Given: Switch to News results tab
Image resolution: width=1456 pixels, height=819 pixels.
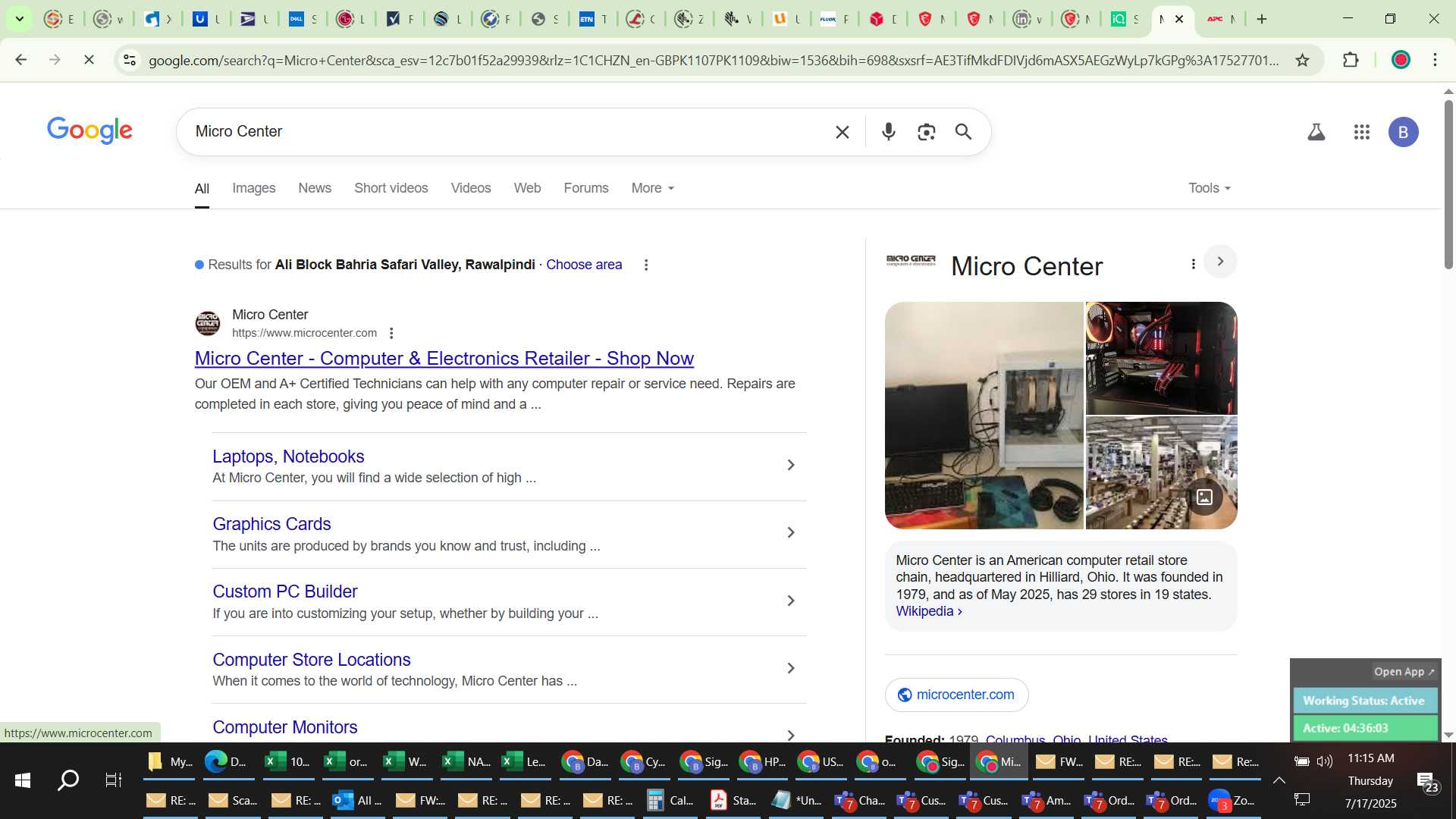Looking at the screenshot, I should (315, 188).
